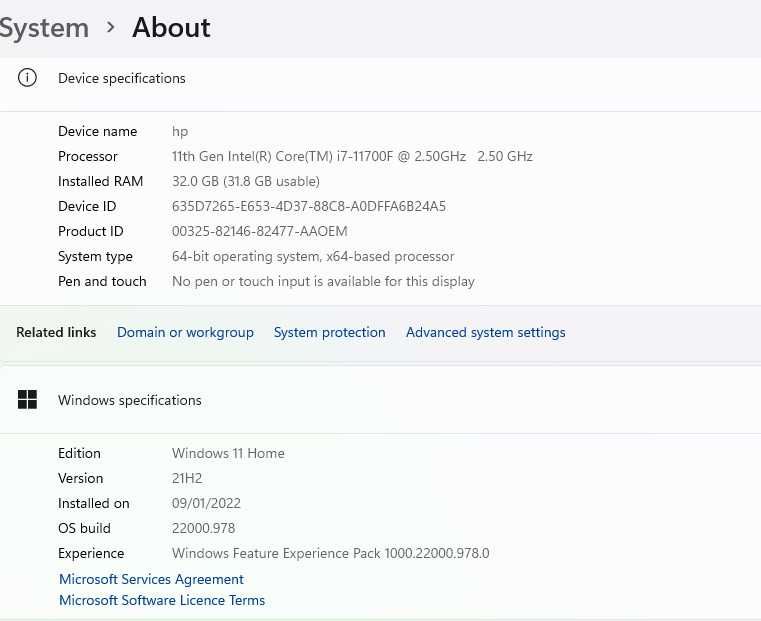Screen dimensions: 761x621
Task: Click the Windows Feature Experience Pack value
Action: point(330,553)
